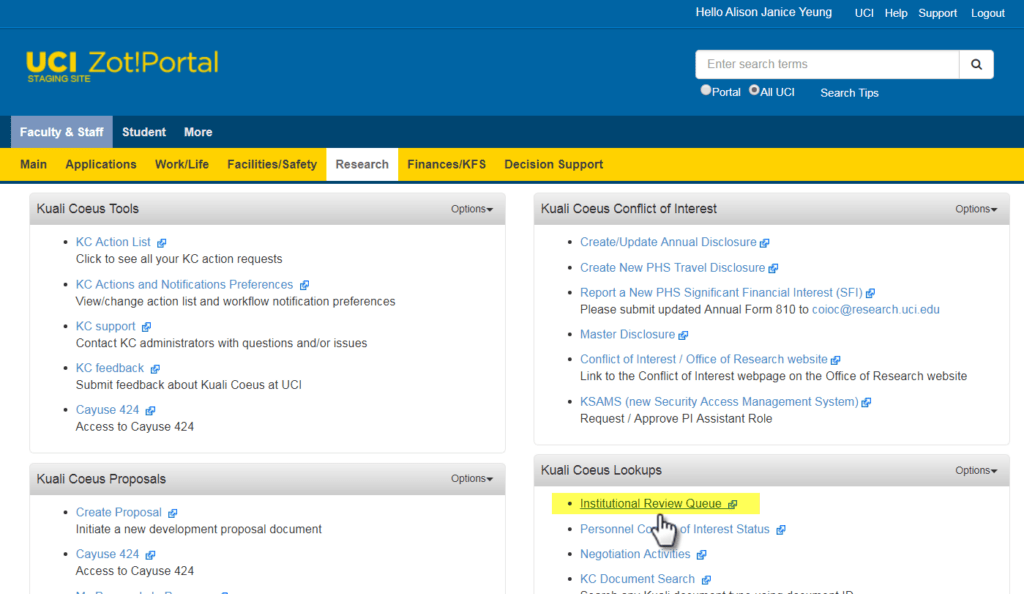Switch to the Student tab
This screenshot has height=594, width=1024.
point(144,132)
